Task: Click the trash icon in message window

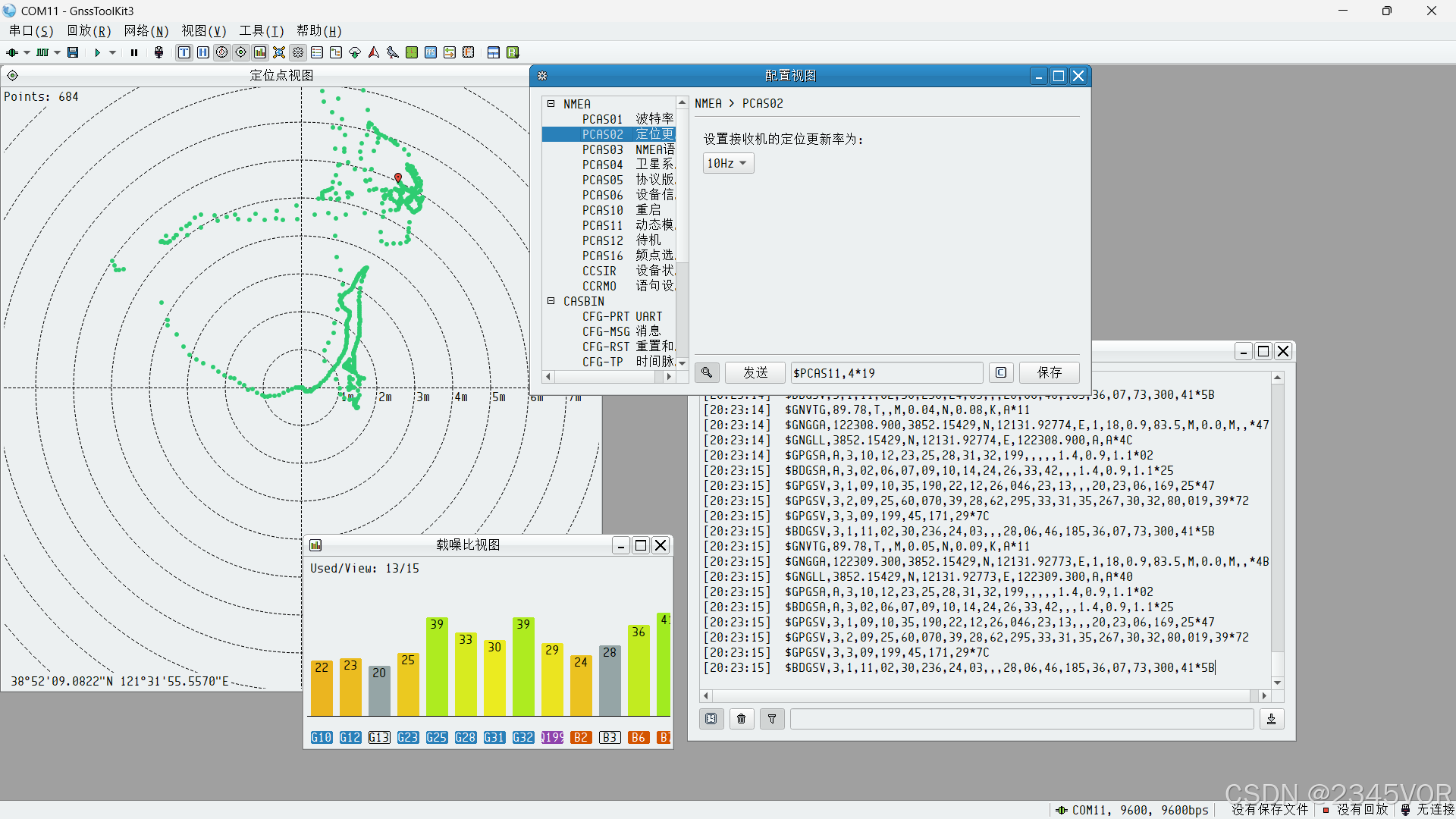Action: 742,719
